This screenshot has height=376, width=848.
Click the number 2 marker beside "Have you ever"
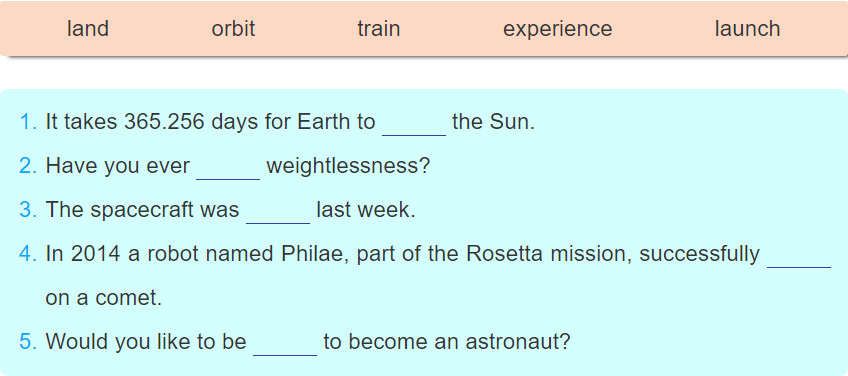click(28, 166)
